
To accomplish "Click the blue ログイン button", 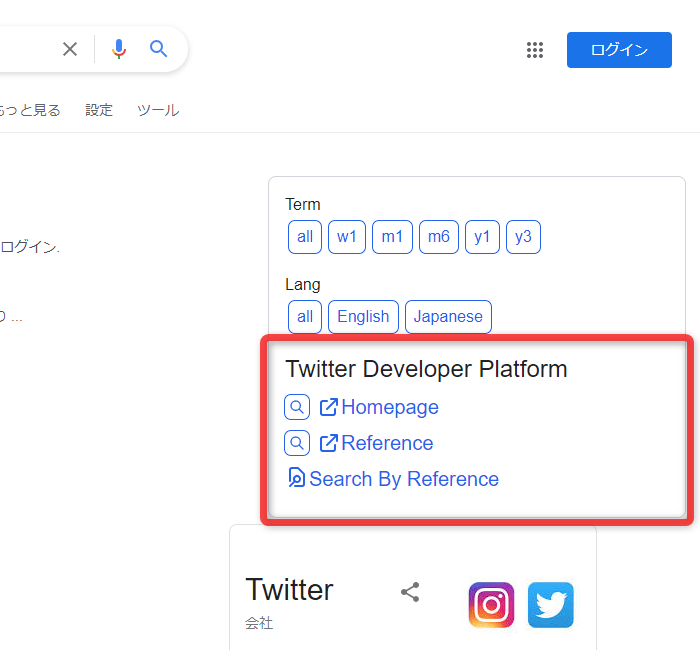I will pos(619,50).
